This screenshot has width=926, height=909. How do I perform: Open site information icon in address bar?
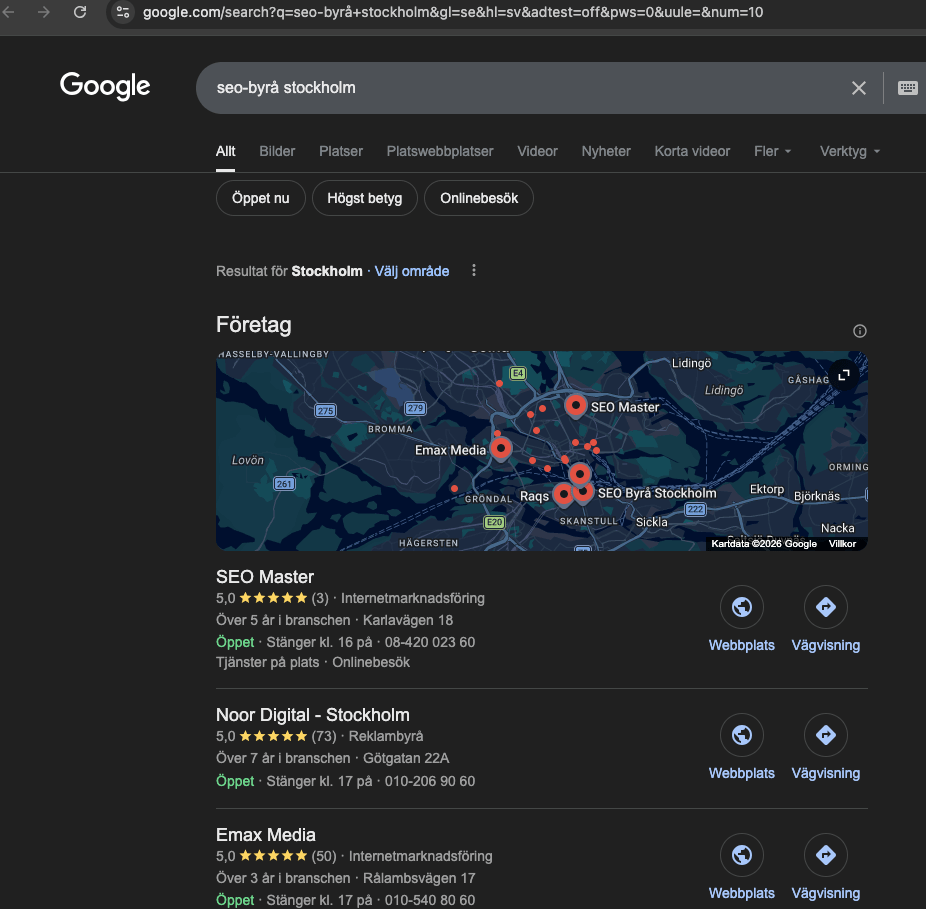[123, 12]
